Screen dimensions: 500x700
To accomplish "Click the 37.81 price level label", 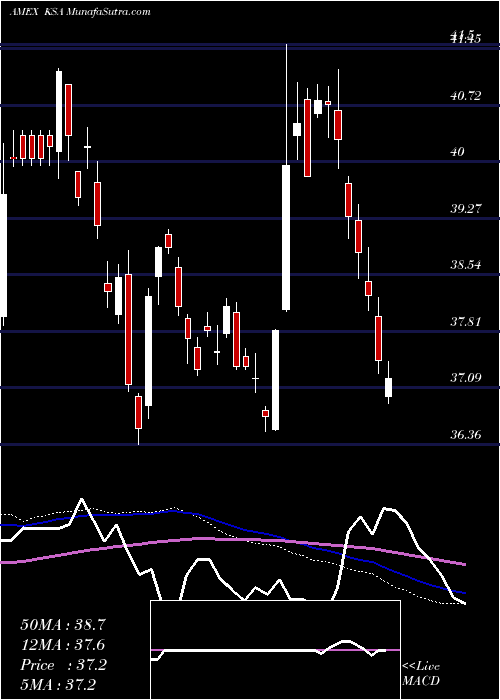I will pos(466,321).
